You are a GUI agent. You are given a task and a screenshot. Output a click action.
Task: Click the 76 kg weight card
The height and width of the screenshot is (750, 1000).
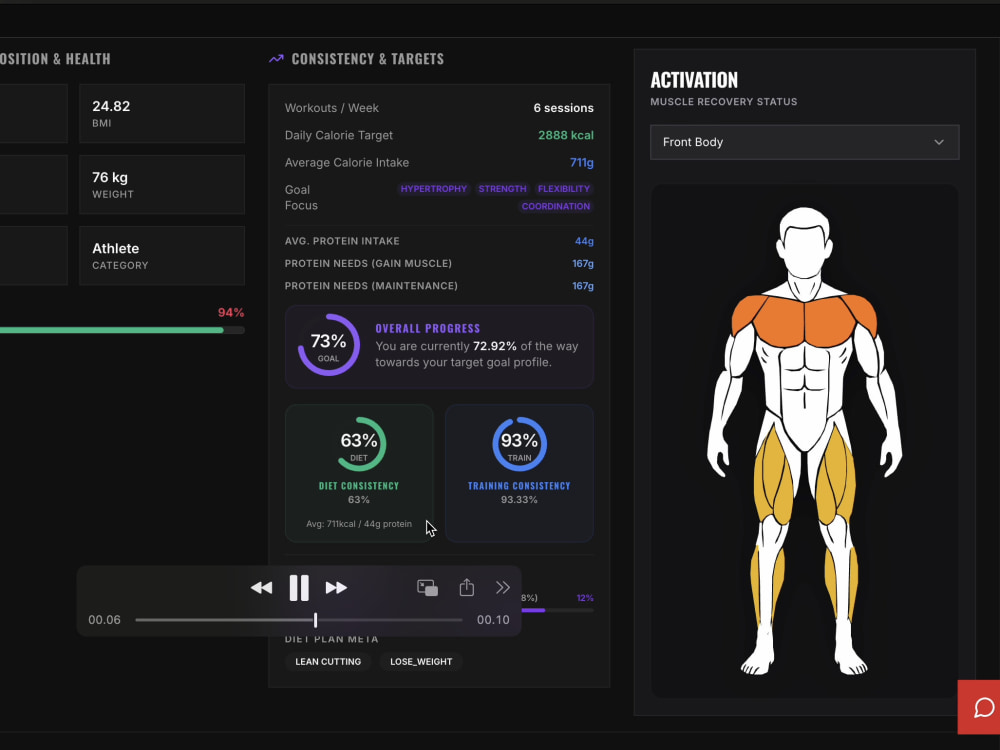point(162,184)
